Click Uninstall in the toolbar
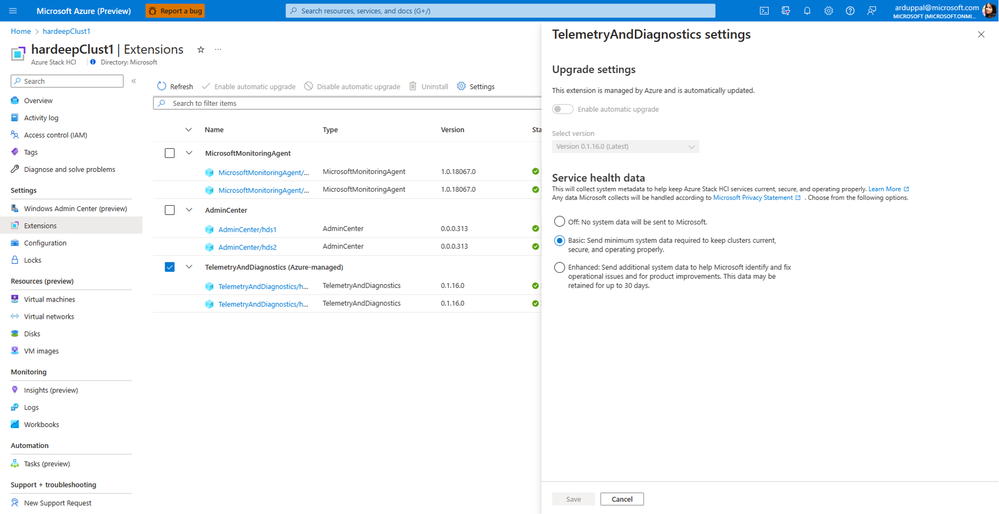This screenshot has height=514, width=999. [x=429, y=87]
